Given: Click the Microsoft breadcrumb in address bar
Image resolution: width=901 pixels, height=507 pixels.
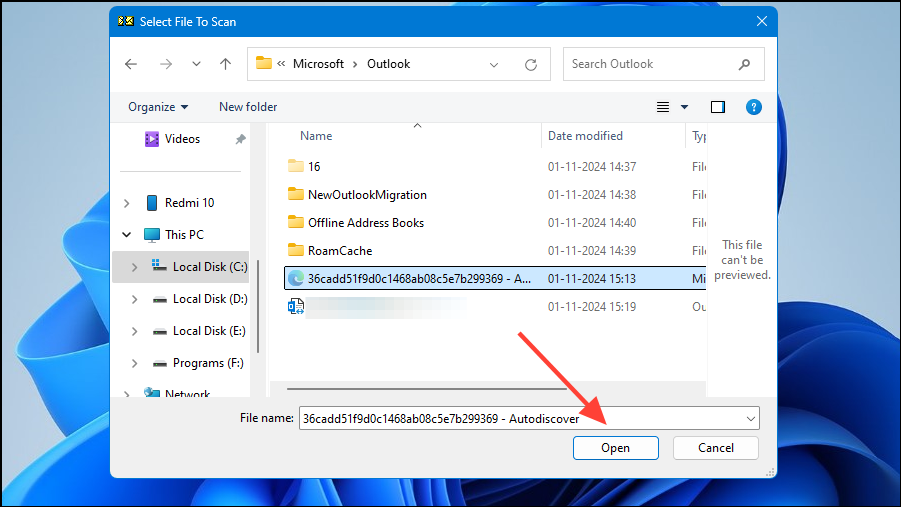Looking at the screenshot, I should coord(318,64).
